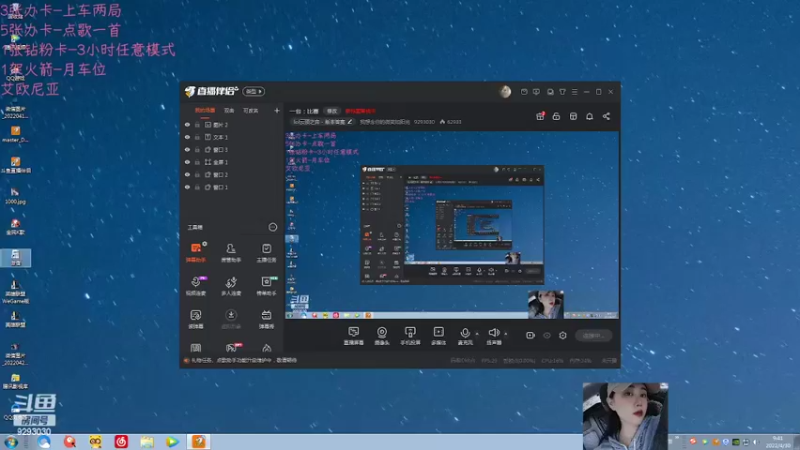Switch to the third scene tab
Viewport: 800px width, 450px height.
click(x=251, y=111)
